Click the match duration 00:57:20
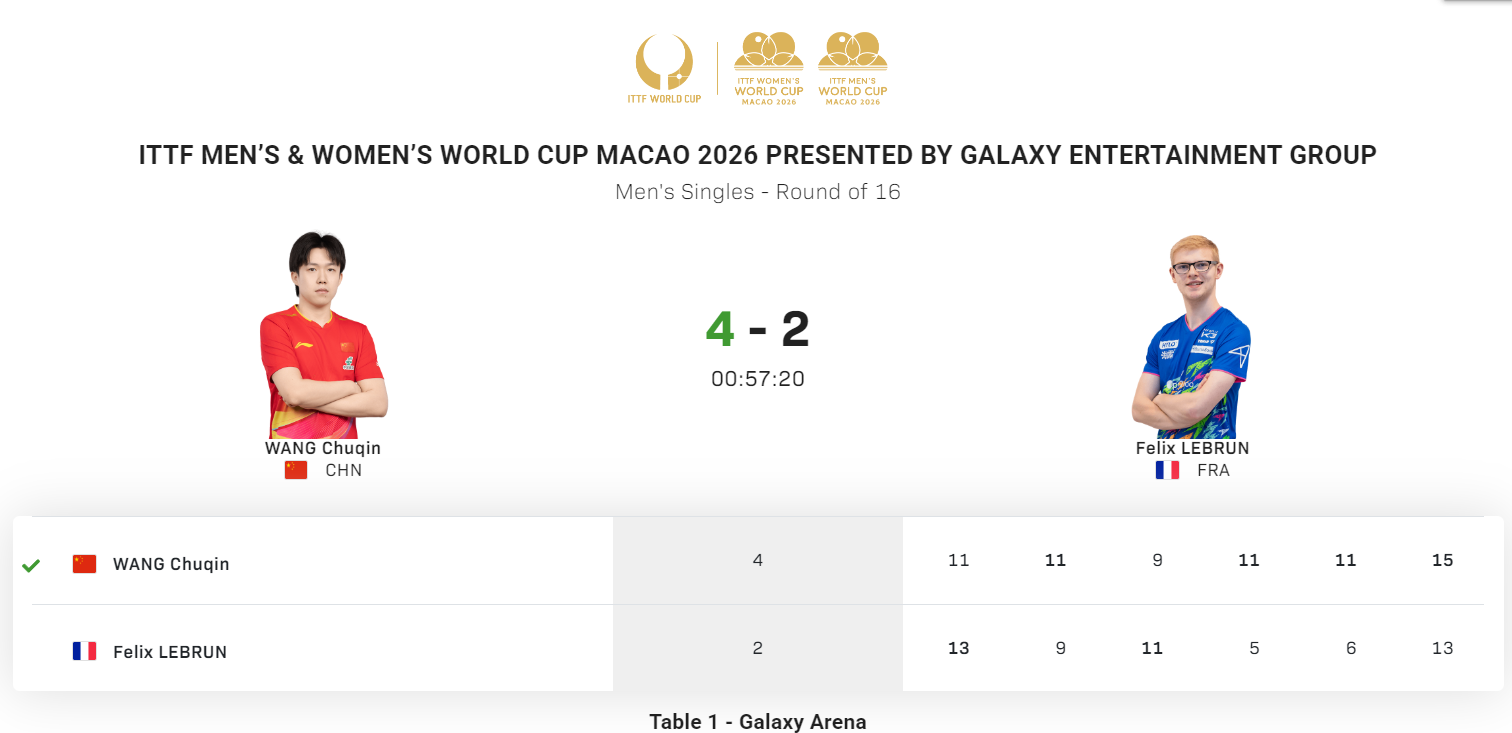1512x733 pixels. click(758, 379)
